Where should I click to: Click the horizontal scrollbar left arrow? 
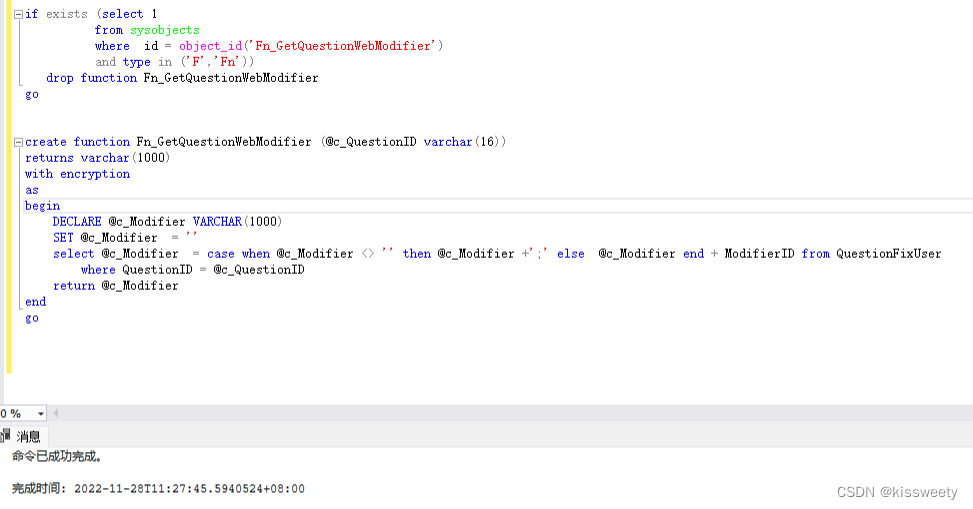[56, 413]
